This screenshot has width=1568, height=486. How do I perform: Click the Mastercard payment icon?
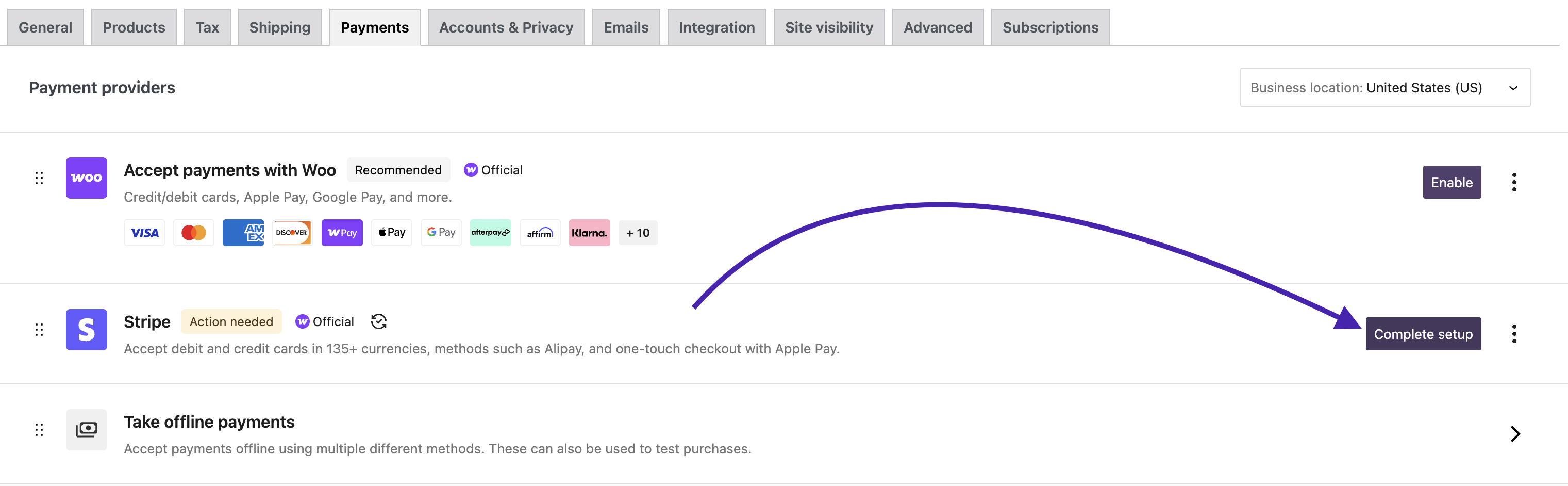point(194,232)
